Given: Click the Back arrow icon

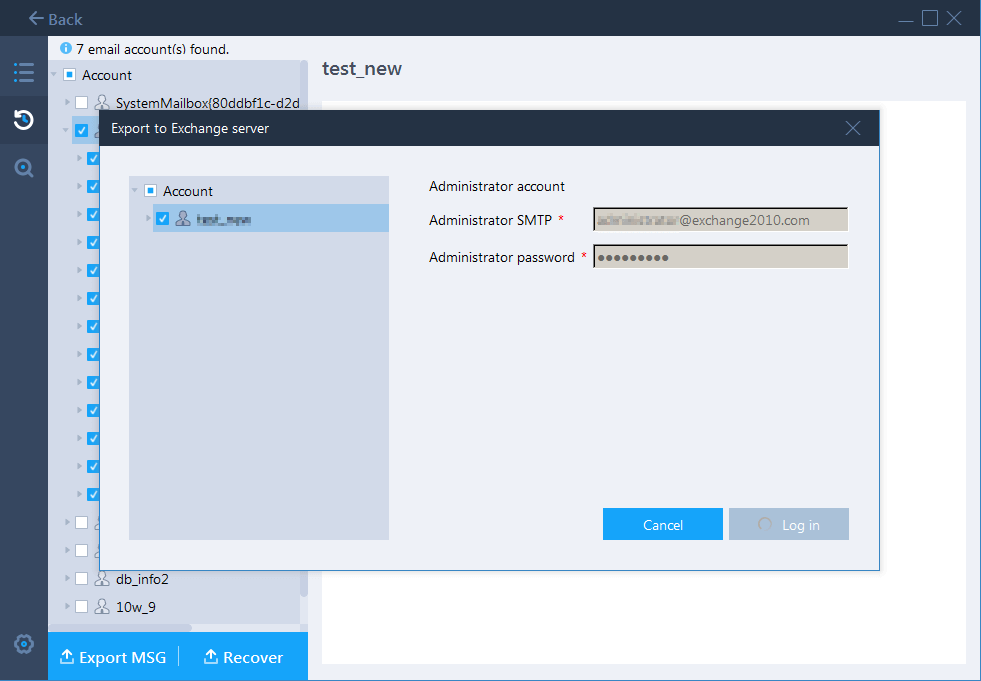Looking at the screenshot, I should tap(37, 19).
